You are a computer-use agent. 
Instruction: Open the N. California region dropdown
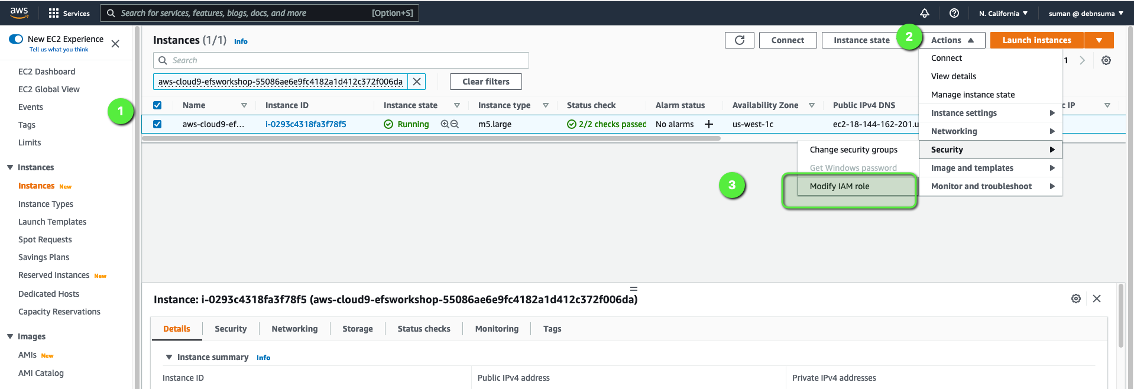1003,13
